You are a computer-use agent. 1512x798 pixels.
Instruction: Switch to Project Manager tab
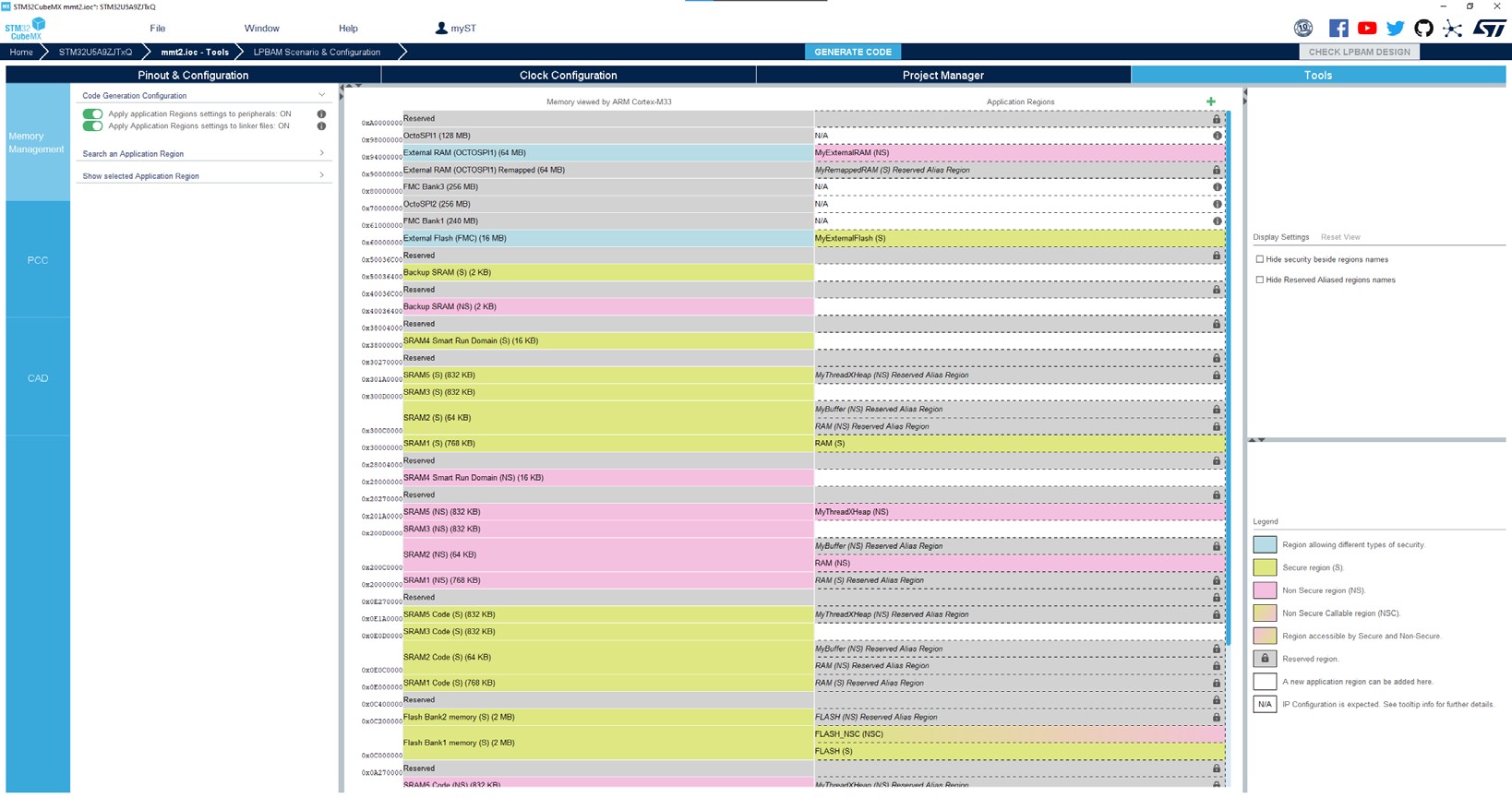(942, 76)
